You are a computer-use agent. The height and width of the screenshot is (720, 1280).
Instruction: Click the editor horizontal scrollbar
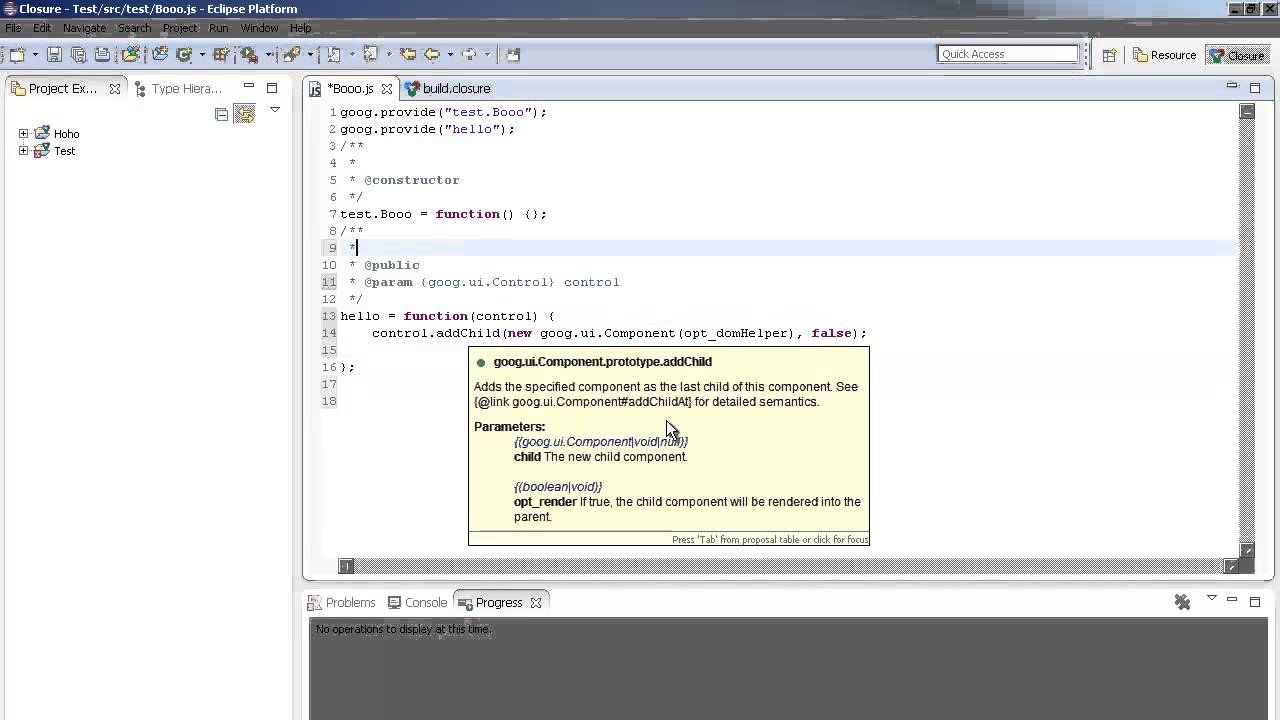788,566
